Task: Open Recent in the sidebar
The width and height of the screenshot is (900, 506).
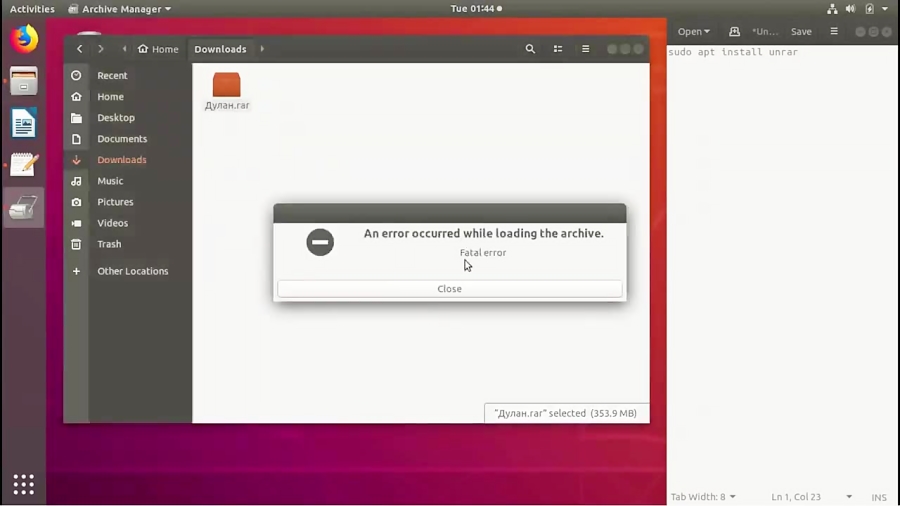Action: coord(112,75)
